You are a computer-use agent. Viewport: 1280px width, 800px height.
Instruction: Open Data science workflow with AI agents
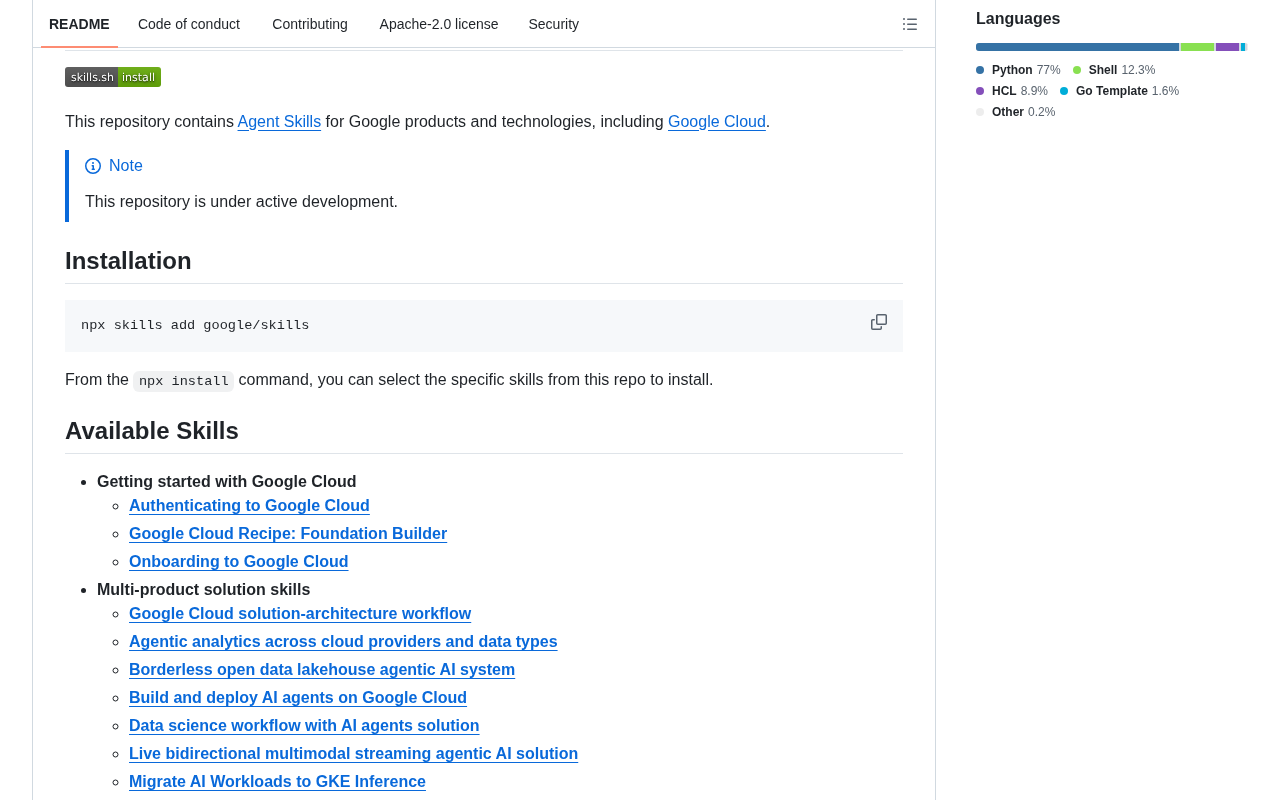(304, 726)
